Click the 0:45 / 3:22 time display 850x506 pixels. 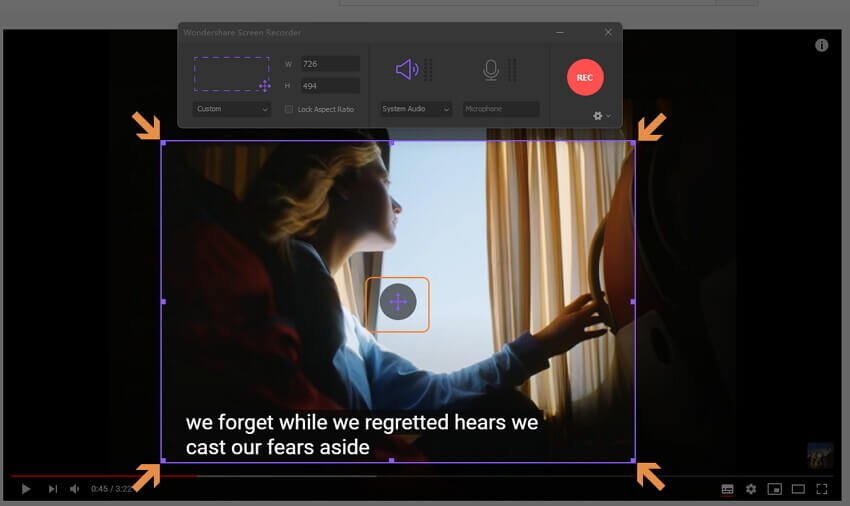111,489
